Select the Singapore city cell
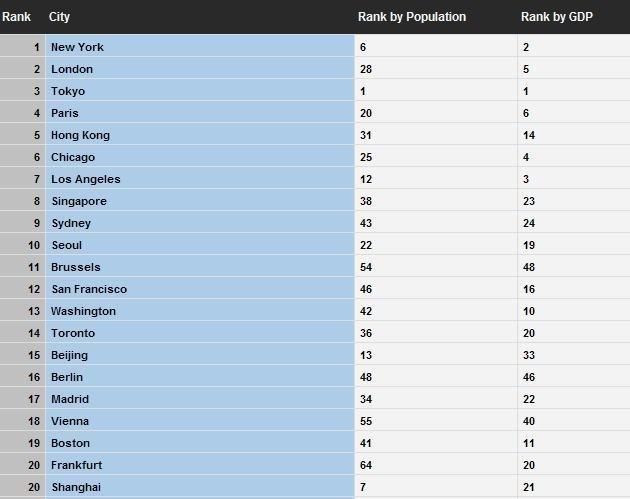 (x=200, y=200)
